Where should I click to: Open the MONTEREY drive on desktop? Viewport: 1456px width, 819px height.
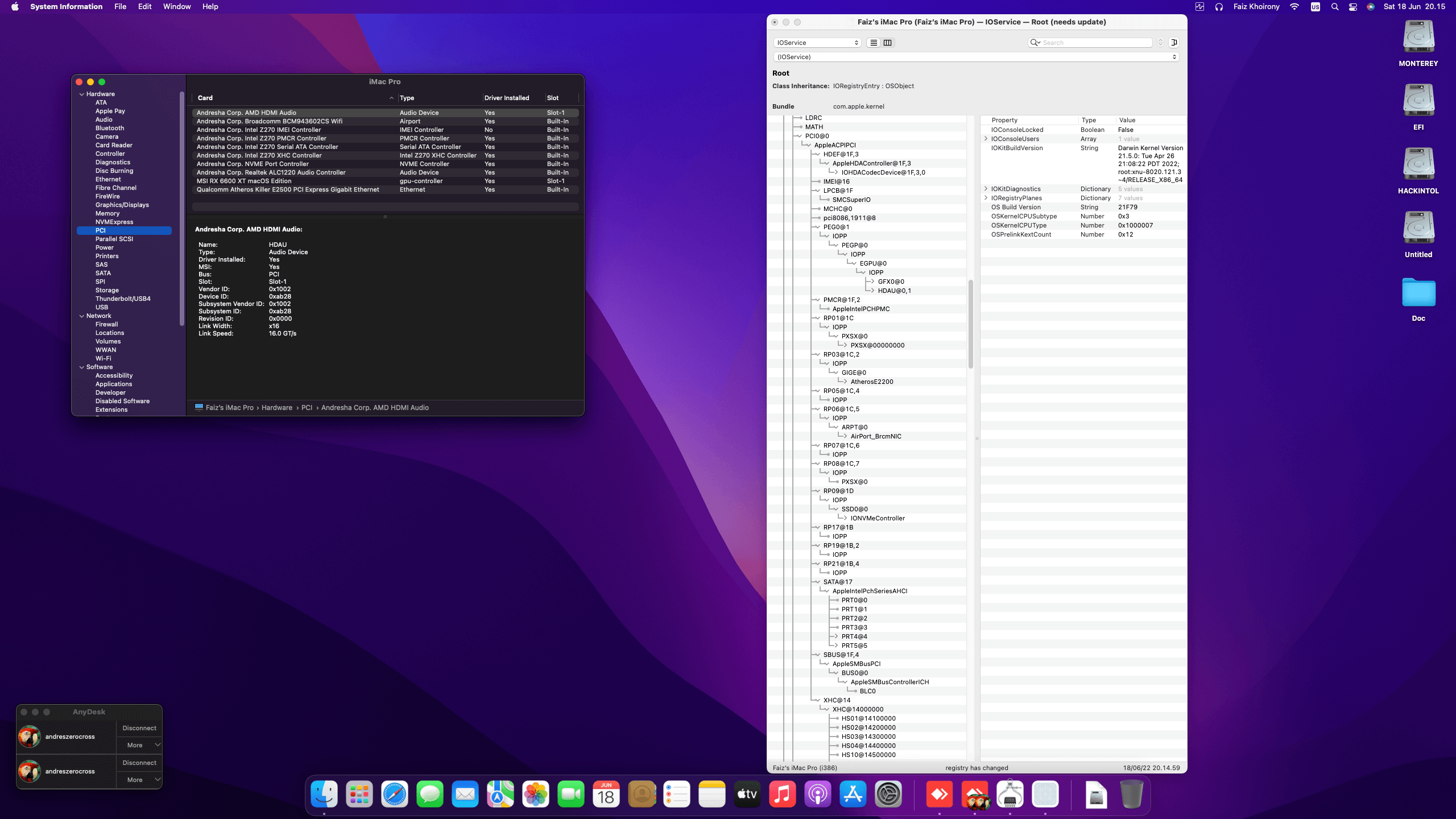(1418, 38)
